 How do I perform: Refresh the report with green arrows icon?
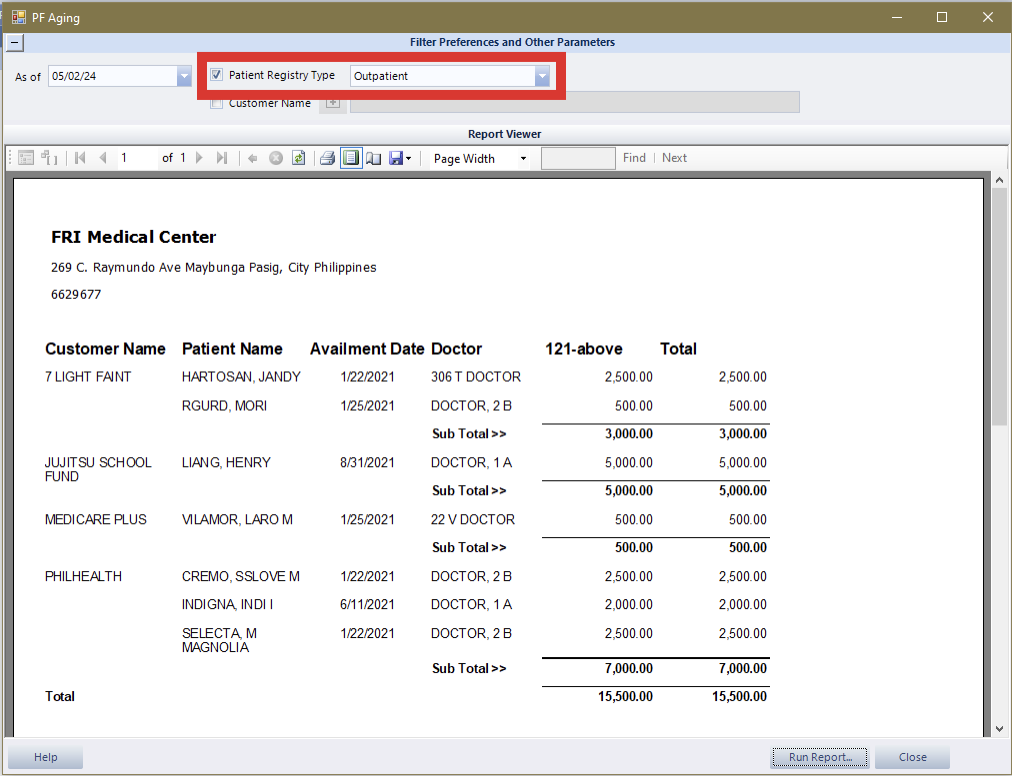pos(298,158)
